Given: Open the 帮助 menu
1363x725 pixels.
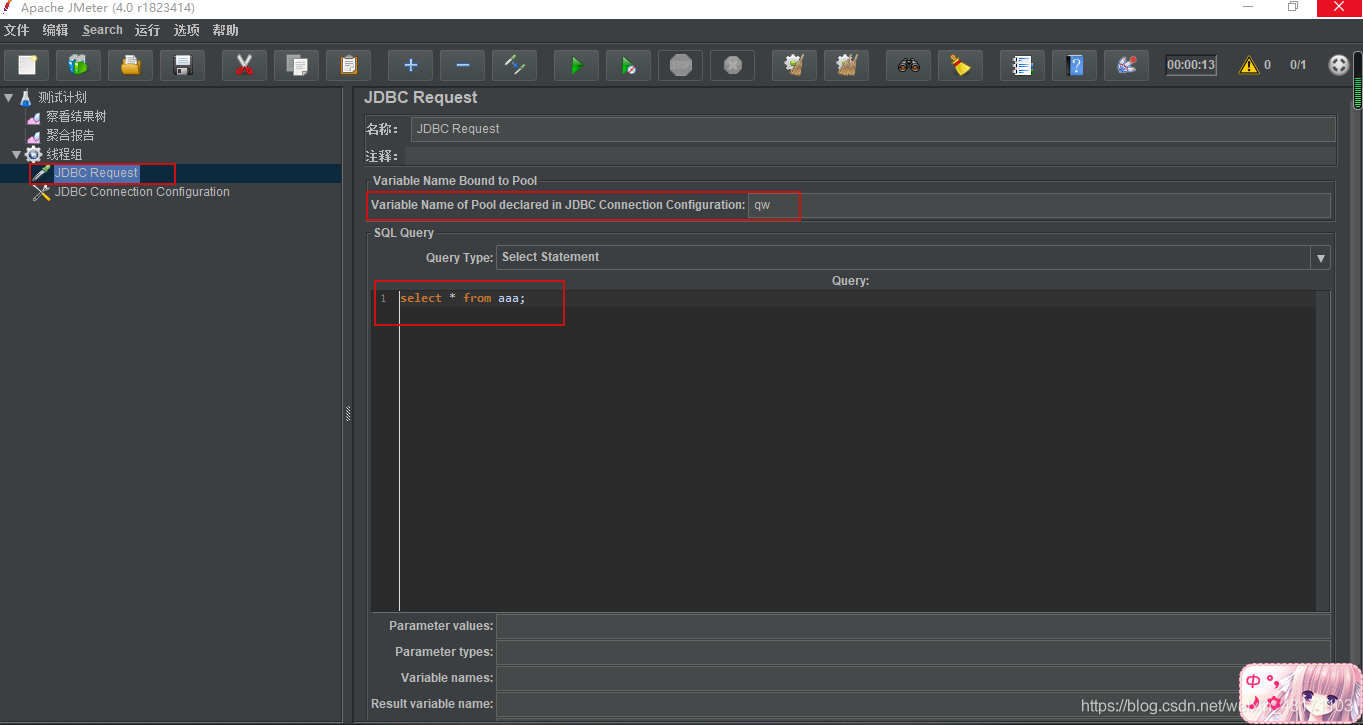Looking at the screenshot, I should click(225, 30).
